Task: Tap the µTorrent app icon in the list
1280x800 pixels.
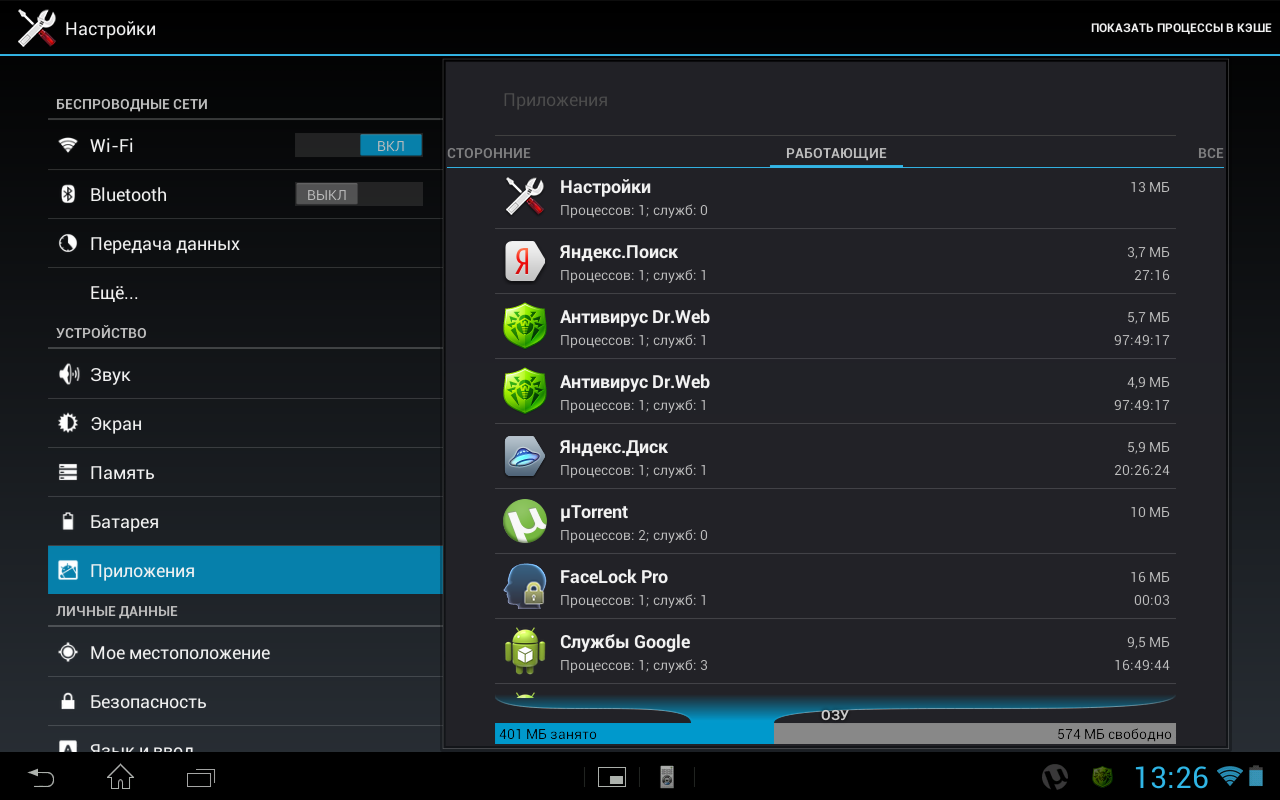Action: pos(524,521)
